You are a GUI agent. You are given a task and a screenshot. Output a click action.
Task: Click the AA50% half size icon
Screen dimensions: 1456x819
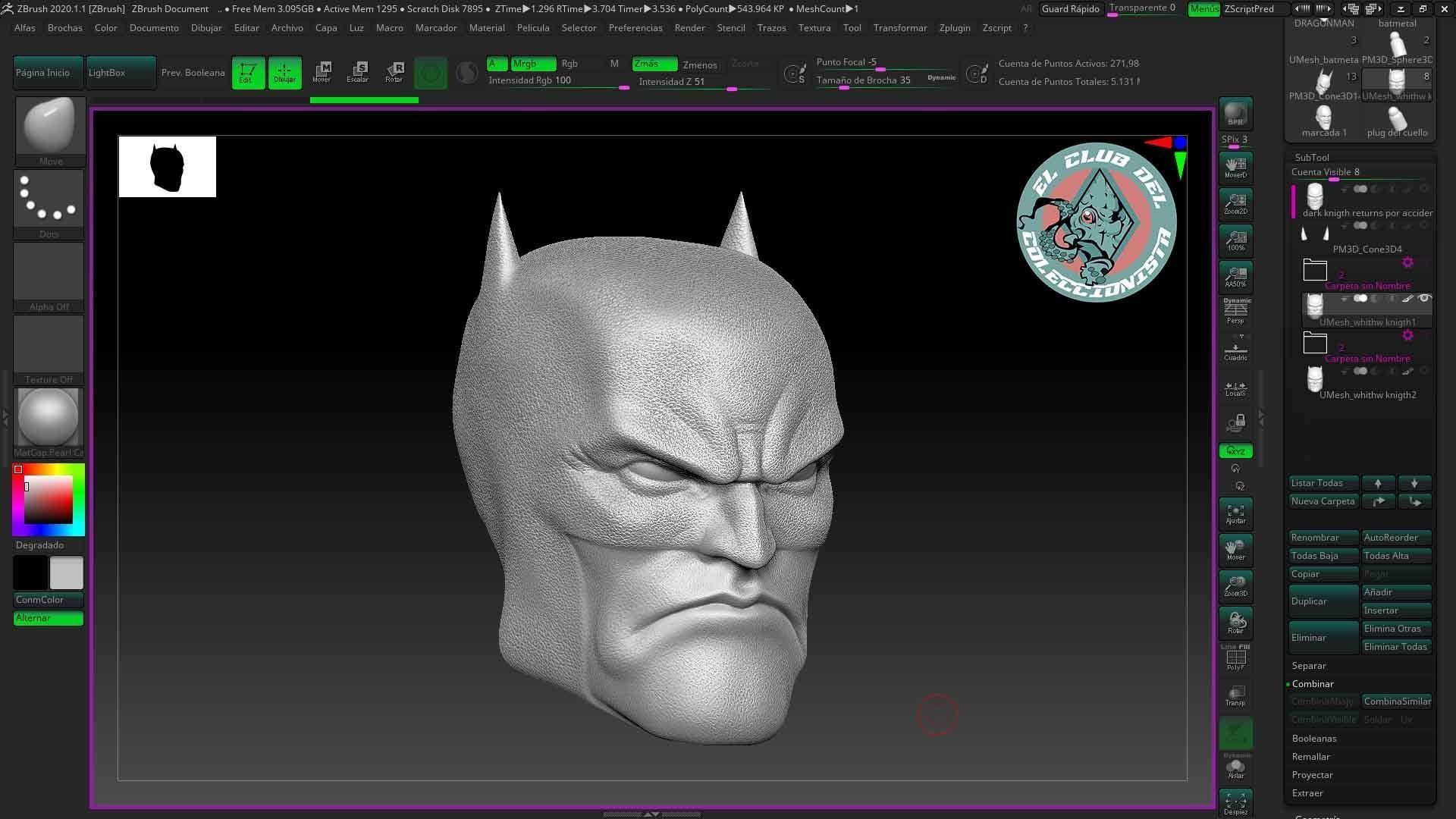point(1235,276)
